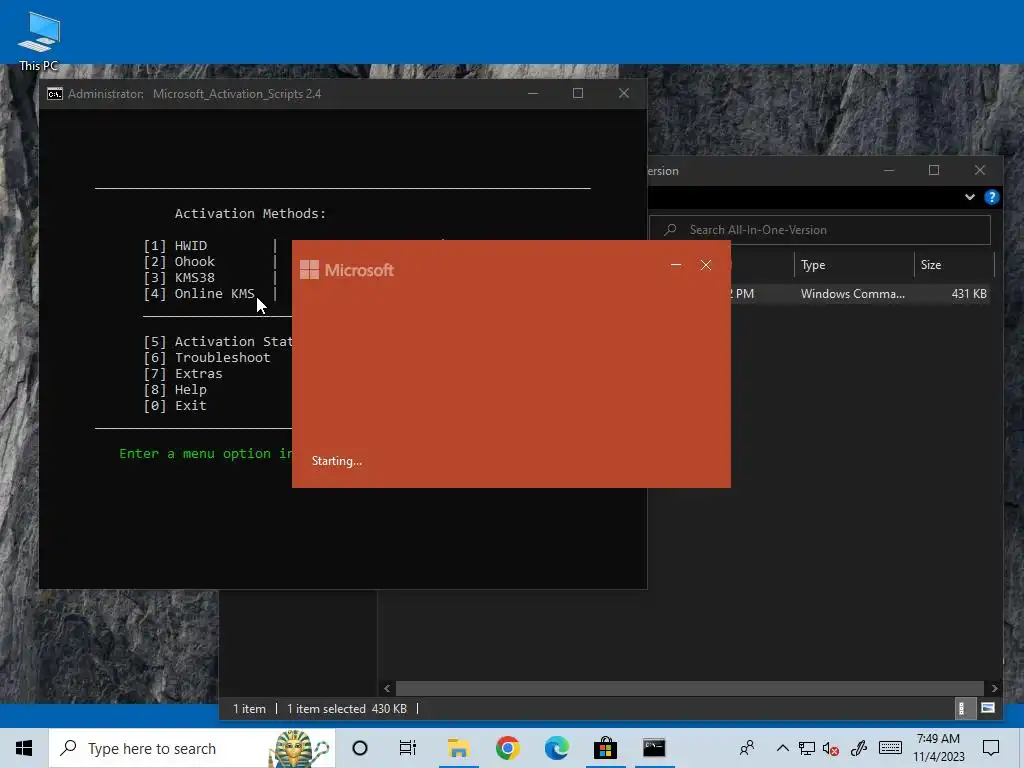Click the Microsoft logo on the splash screen
This screenshot has width=1024, height=768.
click(x=347, y=270)
